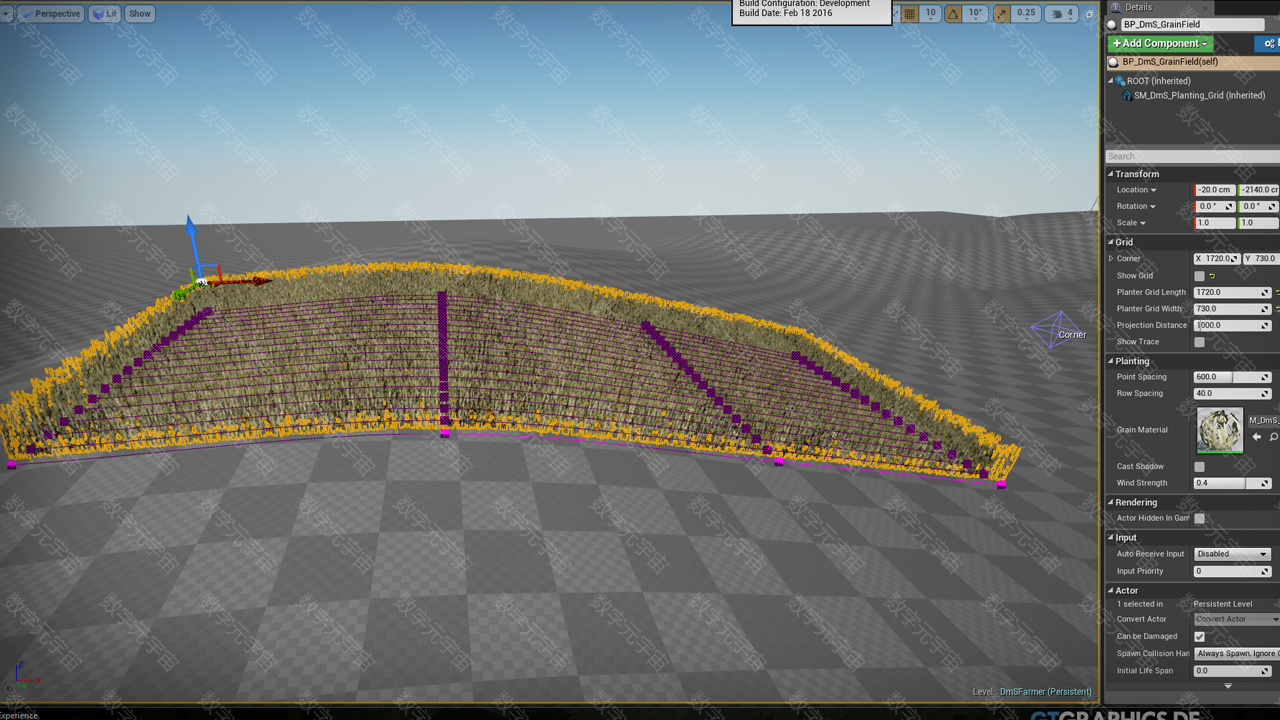The image size is (1280, 720).
Task: Switch to the Details tab
Action: tap(1138, 7)
